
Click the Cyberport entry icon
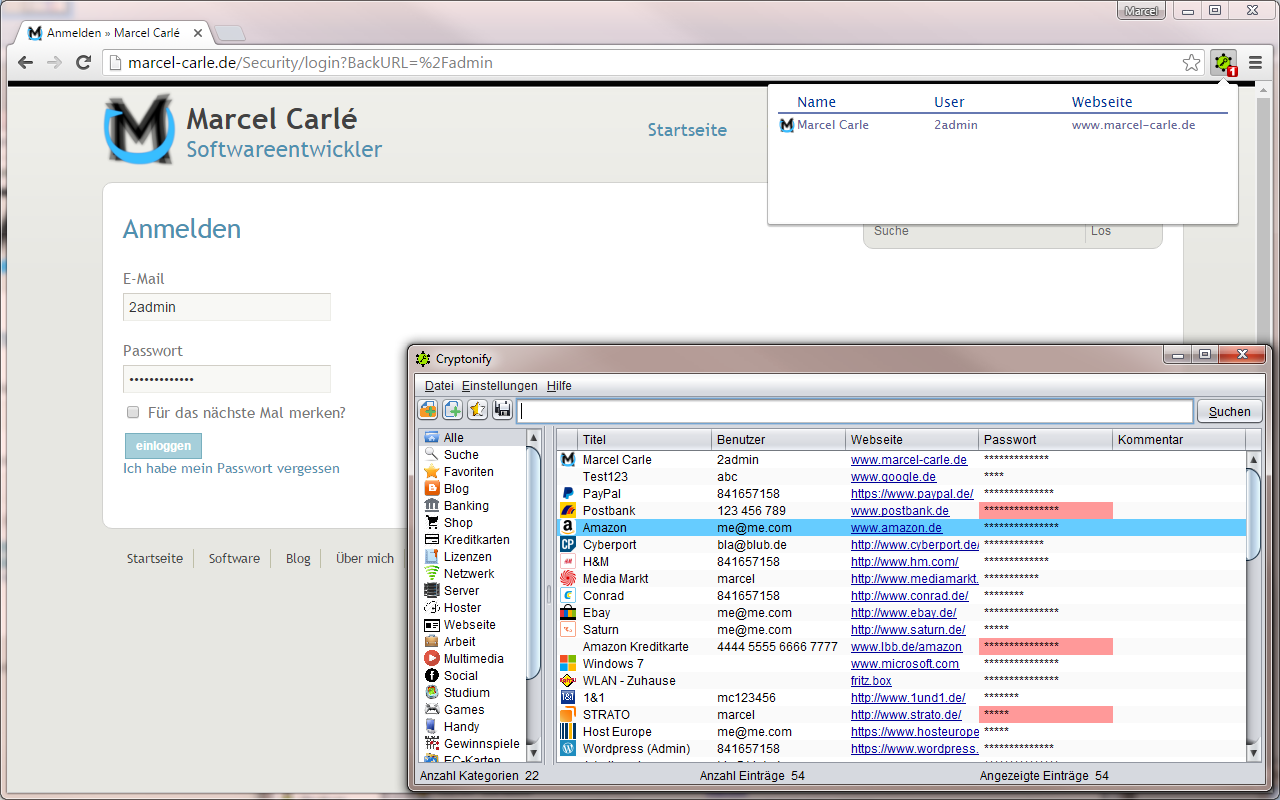click(567, 545)
